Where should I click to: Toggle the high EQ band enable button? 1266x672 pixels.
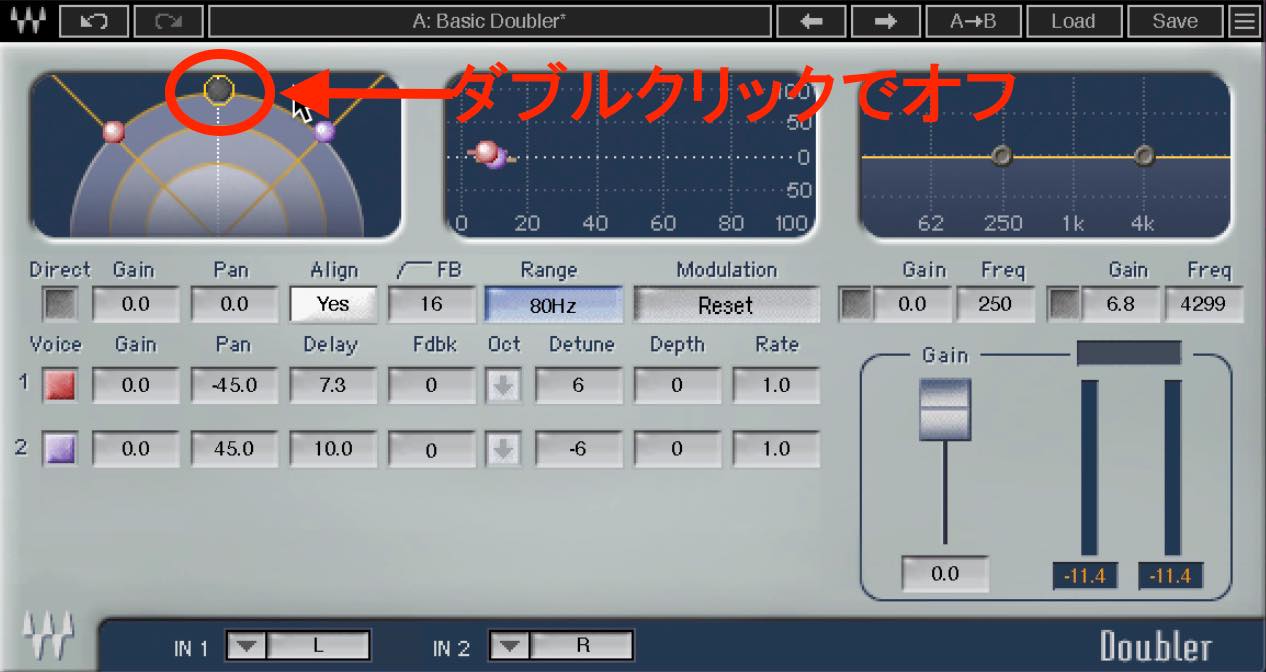click(x=1063, y=304)
